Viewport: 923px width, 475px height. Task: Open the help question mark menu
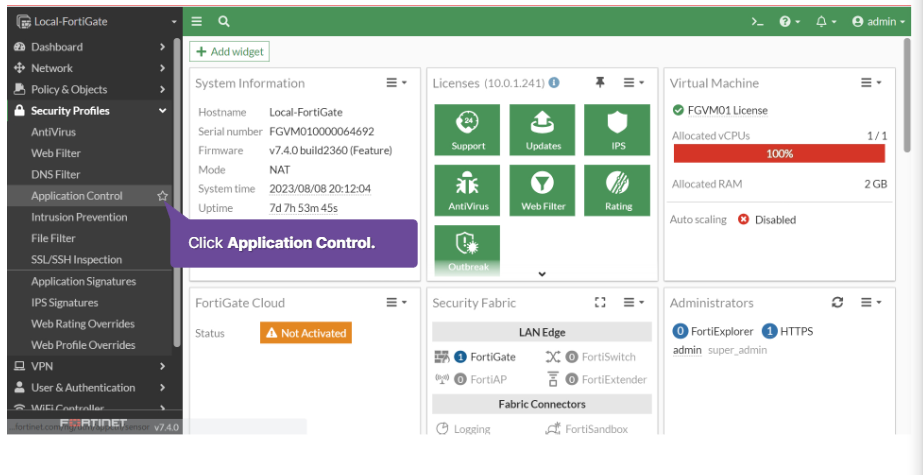(789, 22)
